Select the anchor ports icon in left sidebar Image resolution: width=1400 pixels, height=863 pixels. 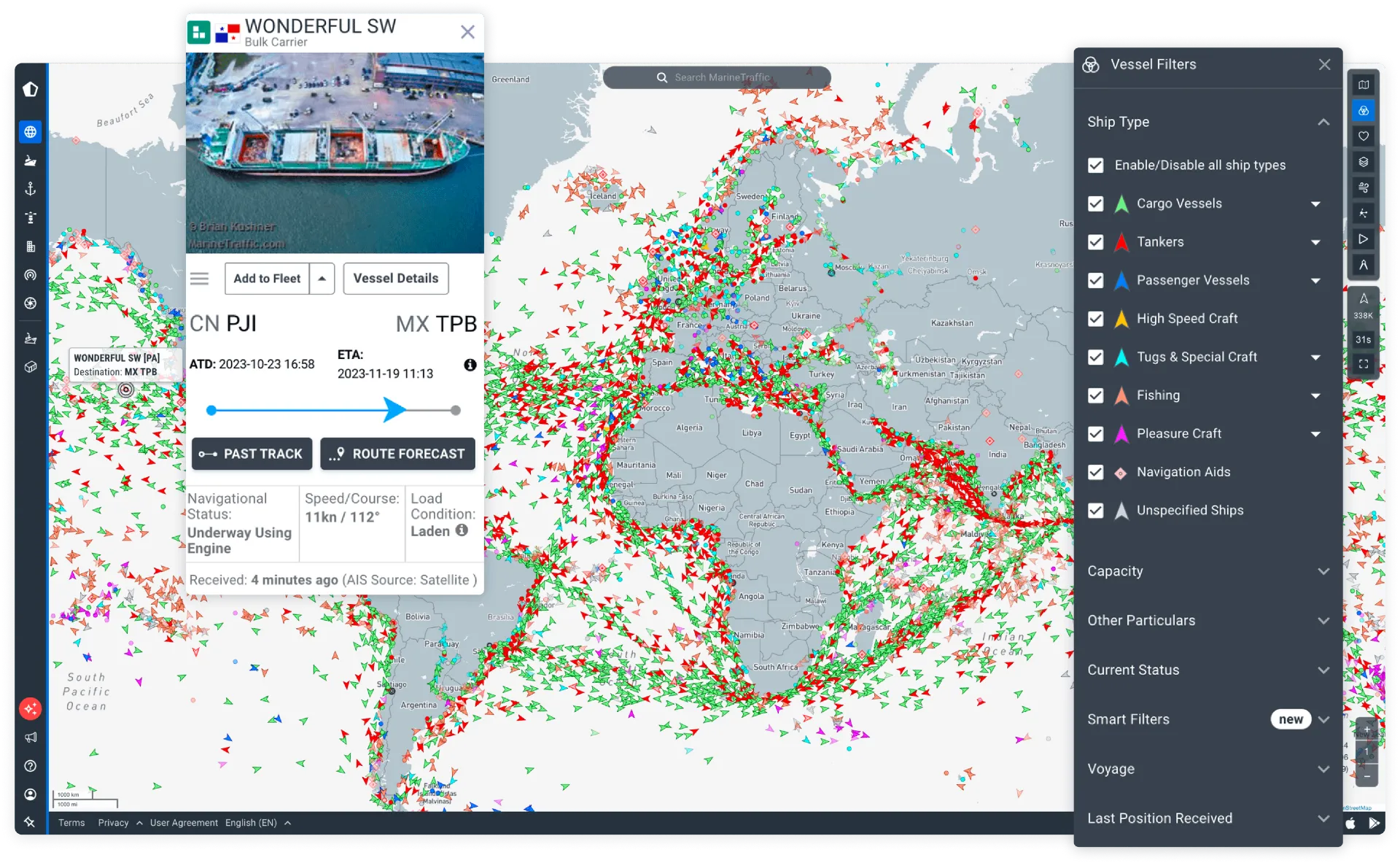(30, 189)
